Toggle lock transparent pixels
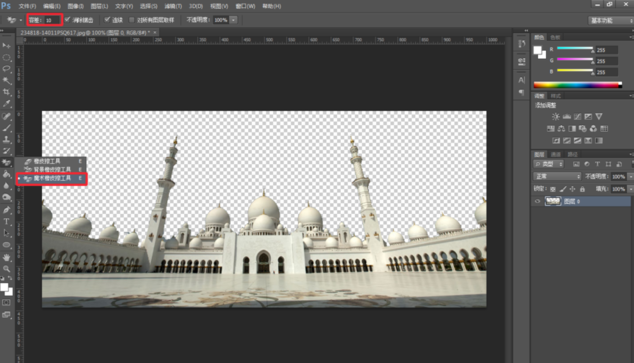Image resolution: width=634 pixels, height=363 pixels. (553, 189)
